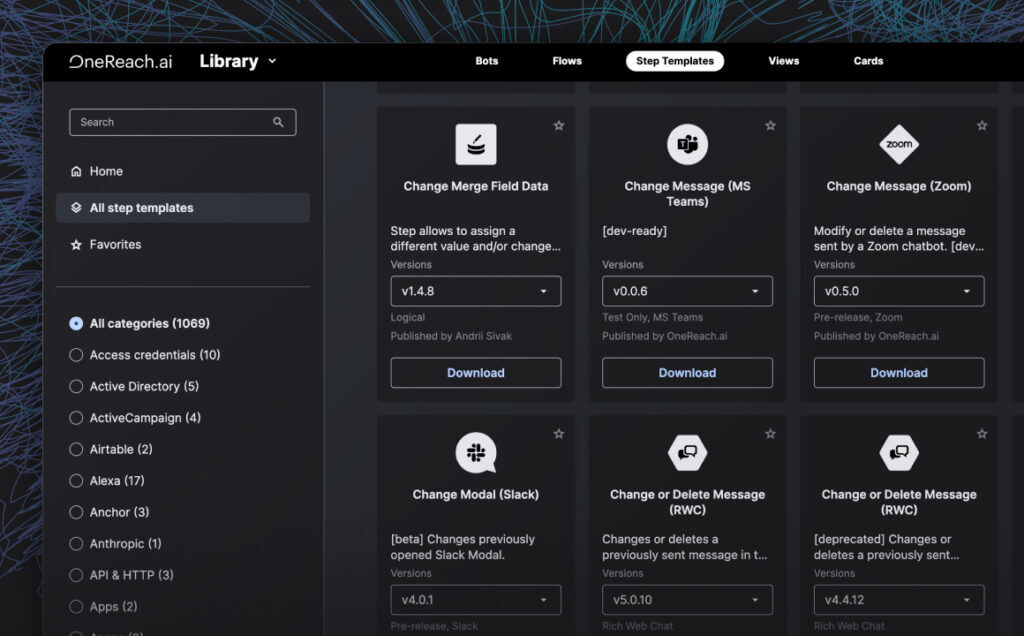The width and height of the screenshot is (1024, 636).
Task: Click the Change Merge Field Data template icon
Action: coord(475,143)
